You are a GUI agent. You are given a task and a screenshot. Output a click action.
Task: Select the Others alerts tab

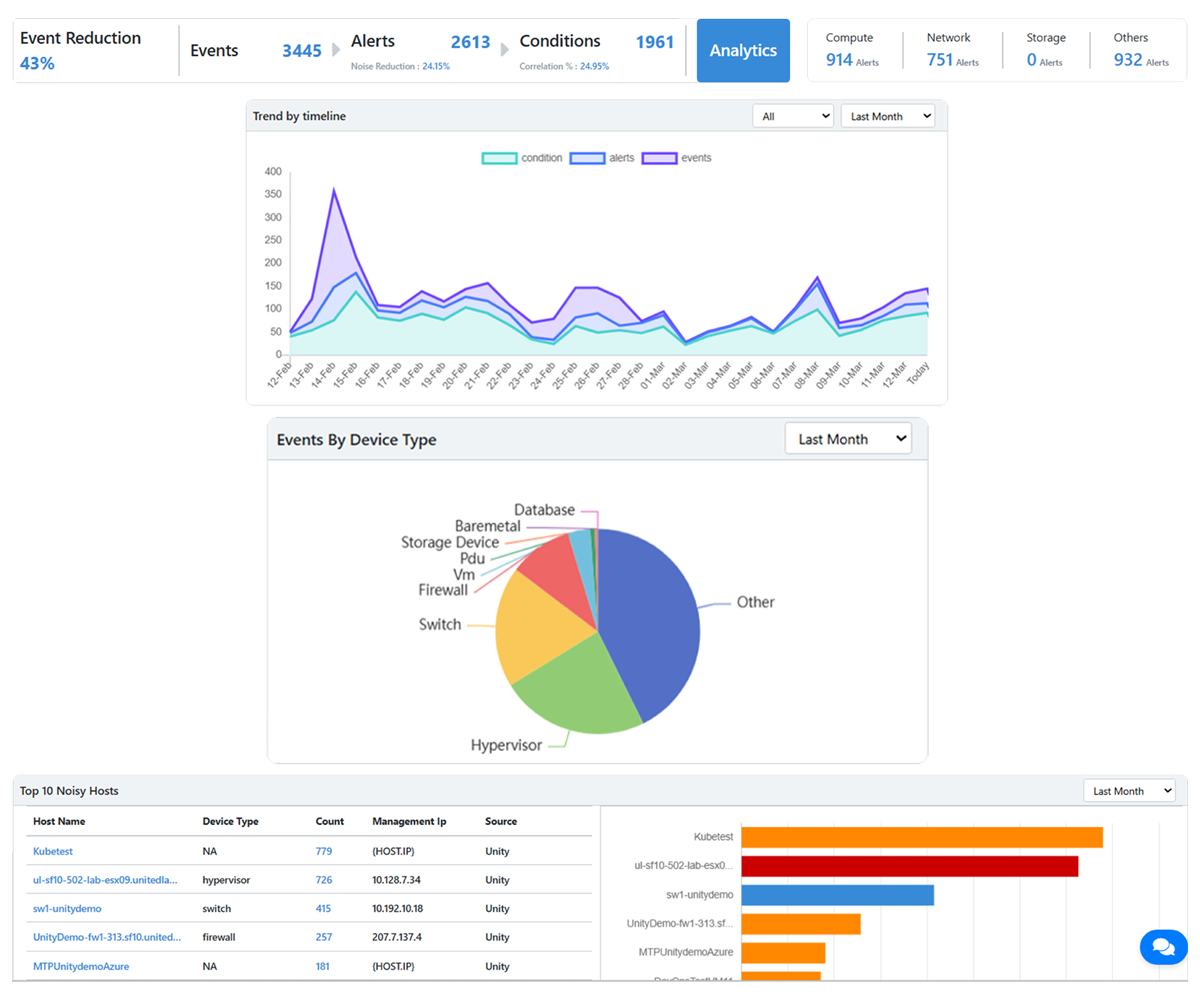tap(1140, 50)
